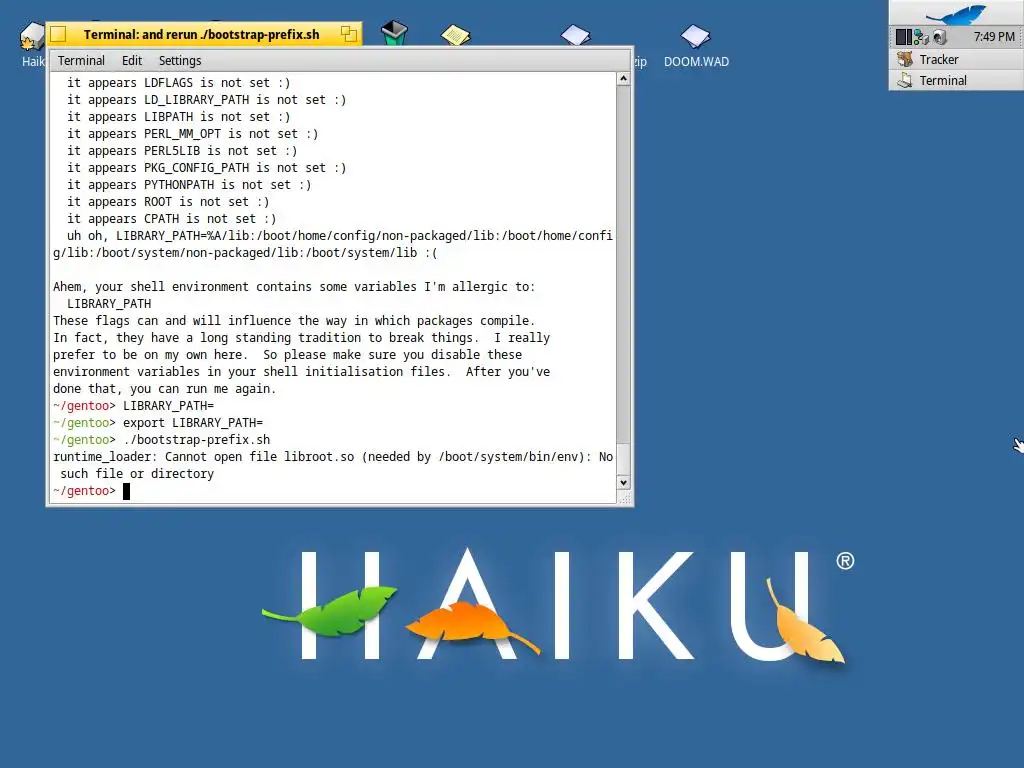The image size is (1024, 768).
Task: Click the DOOM.WAD file label
Action: coord(696,61)
